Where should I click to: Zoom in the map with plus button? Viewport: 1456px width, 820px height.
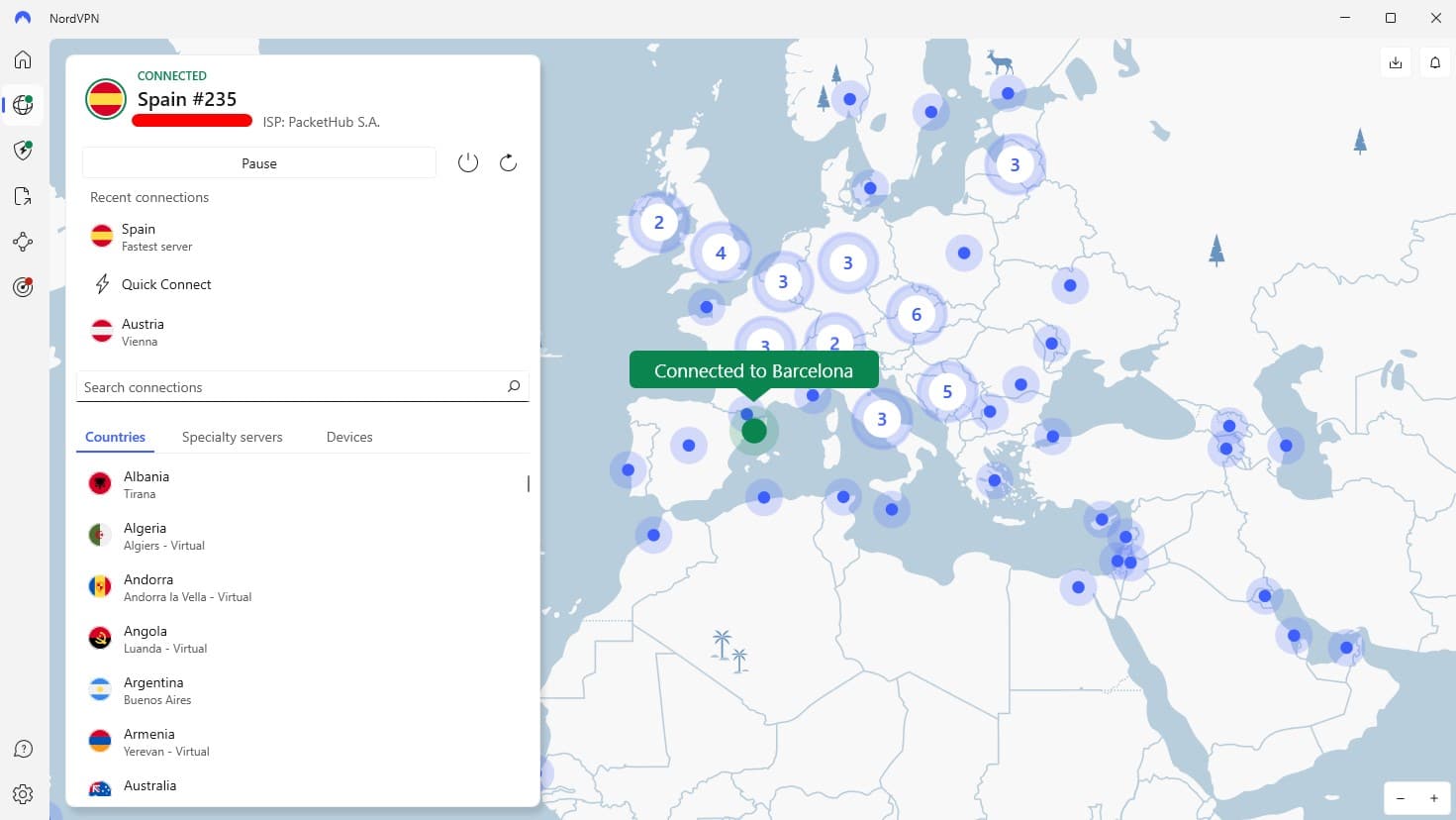point(1433,798)
